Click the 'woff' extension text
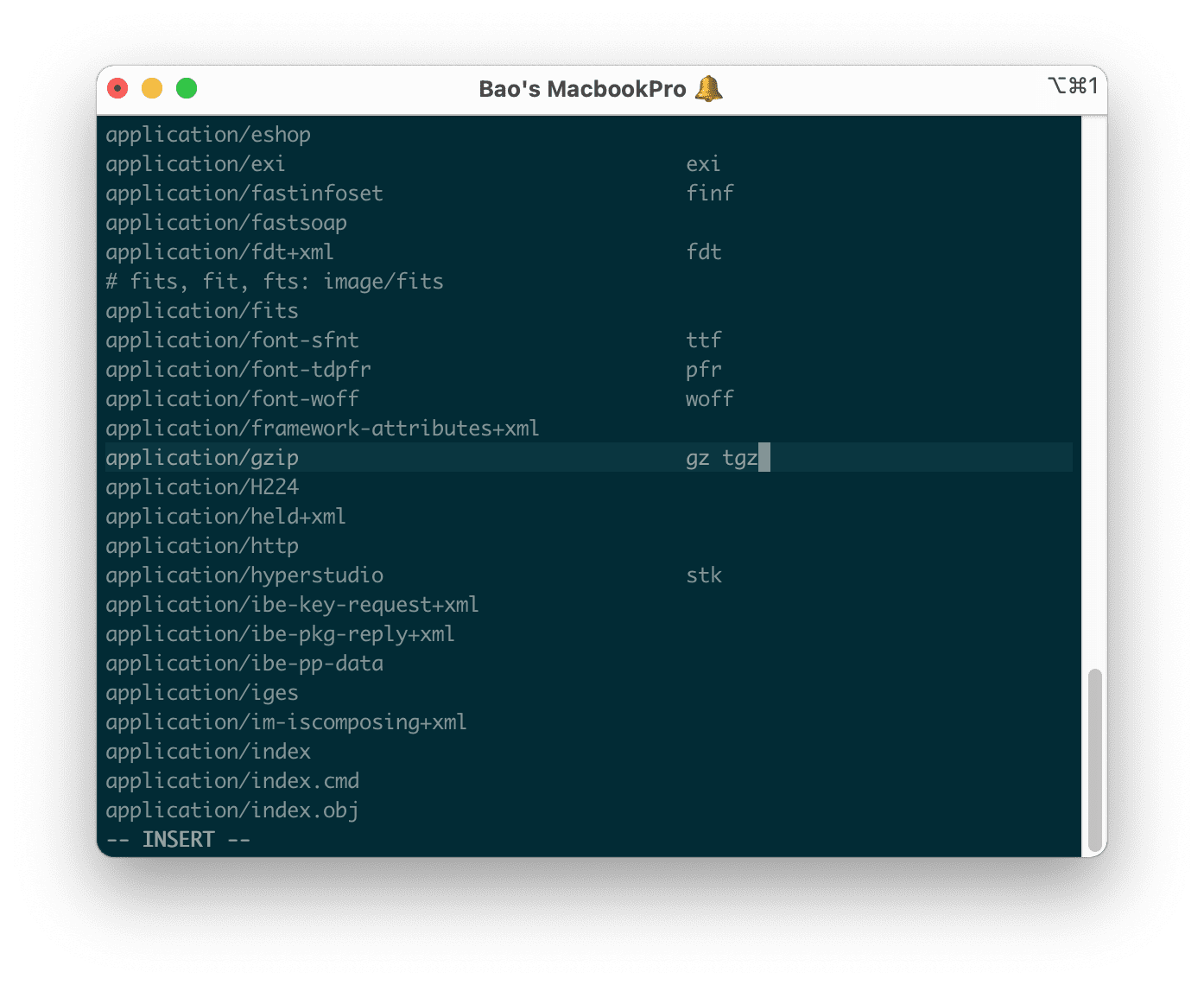 click(x=709, y=399)
